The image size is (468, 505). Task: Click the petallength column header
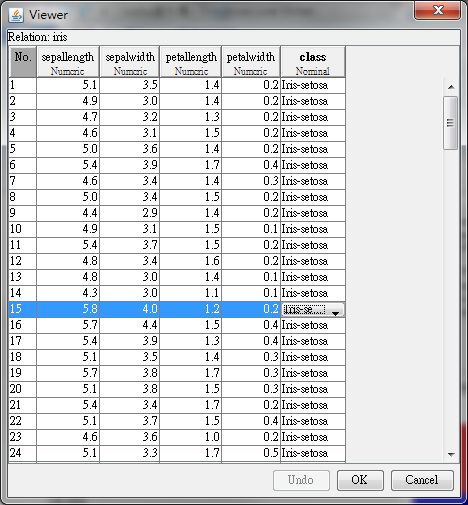pos(191,62)
